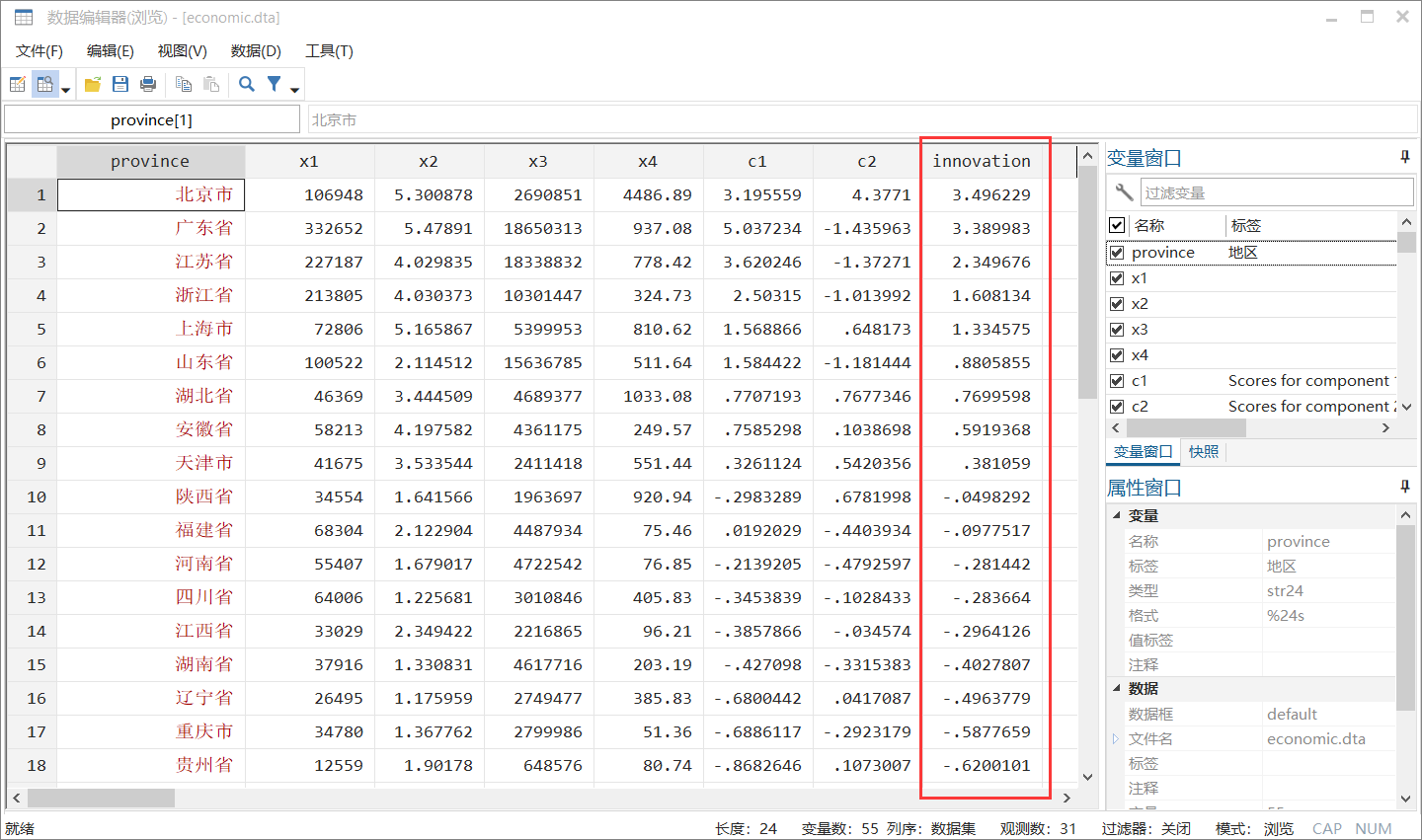1422x840 pixels.
Task: Uncheck the x1 variable checkbox
Action: coord(1117,278)
